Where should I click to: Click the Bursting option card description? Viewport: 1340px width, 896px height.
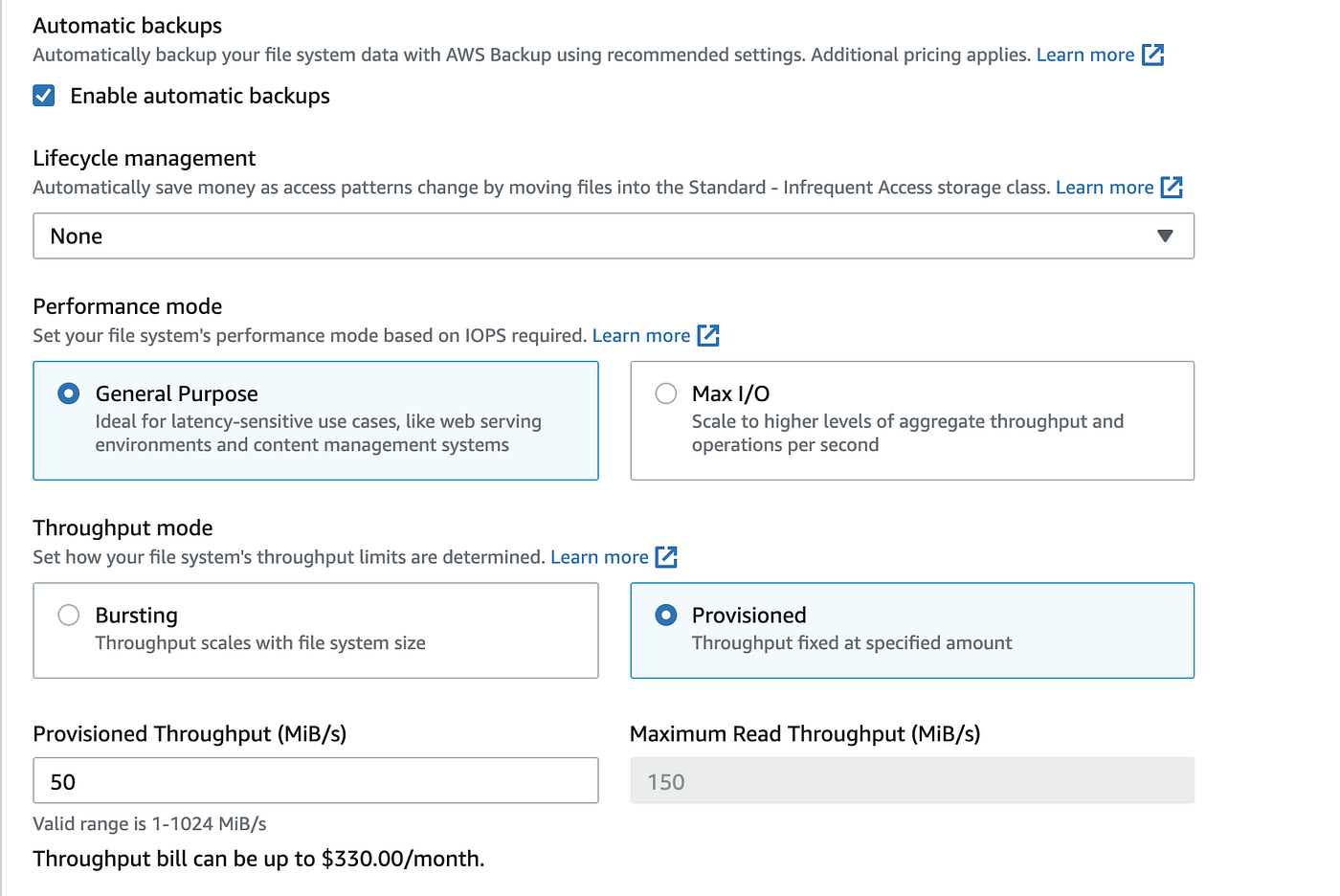(260, 643)
